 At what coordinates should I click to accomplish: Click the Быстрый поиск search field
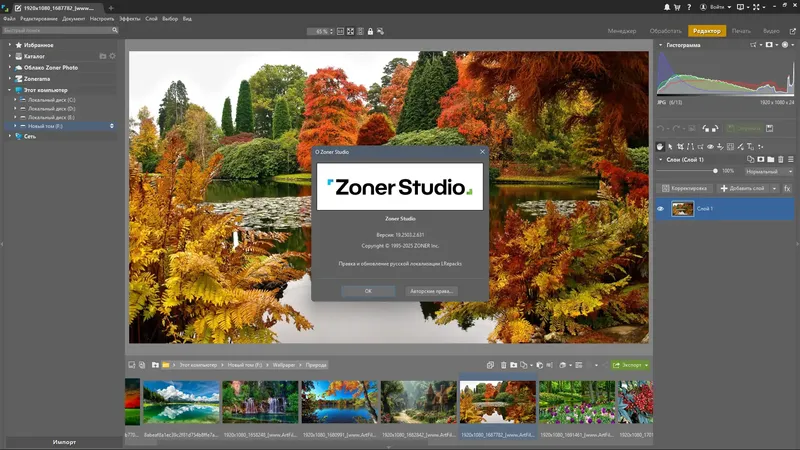click(57, 30)
